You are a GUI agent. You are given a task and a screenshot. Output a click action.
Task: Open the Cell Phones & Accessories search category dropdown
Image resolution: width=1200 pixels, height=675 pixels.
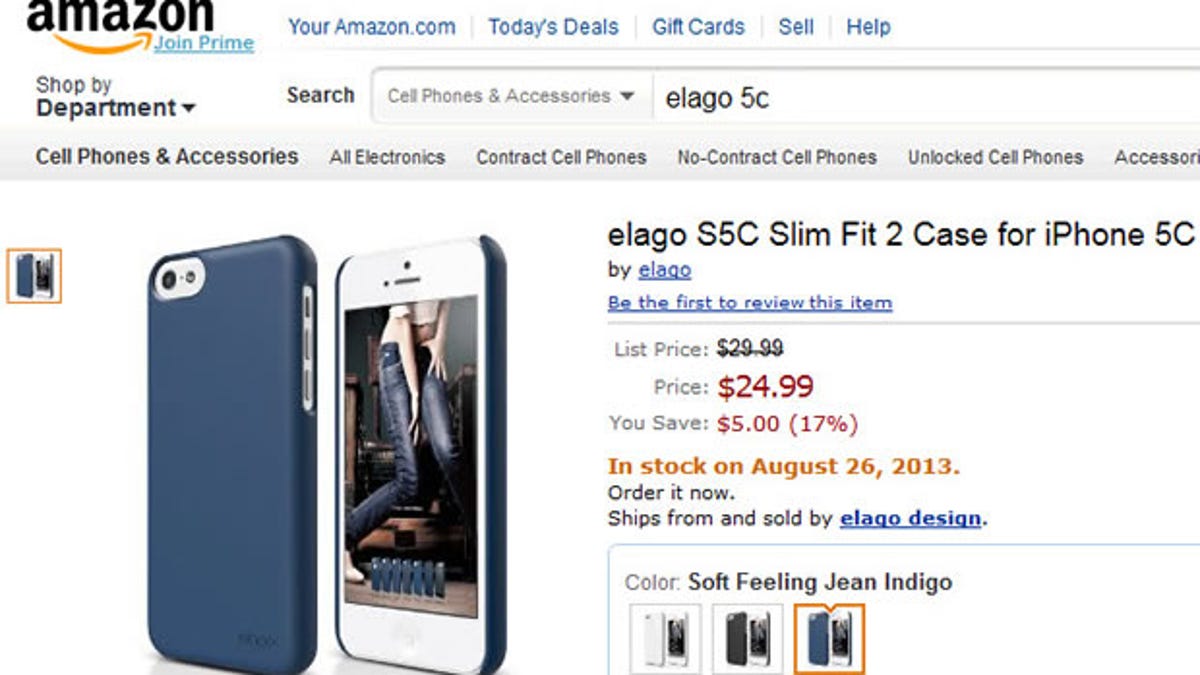pos(511,96)
